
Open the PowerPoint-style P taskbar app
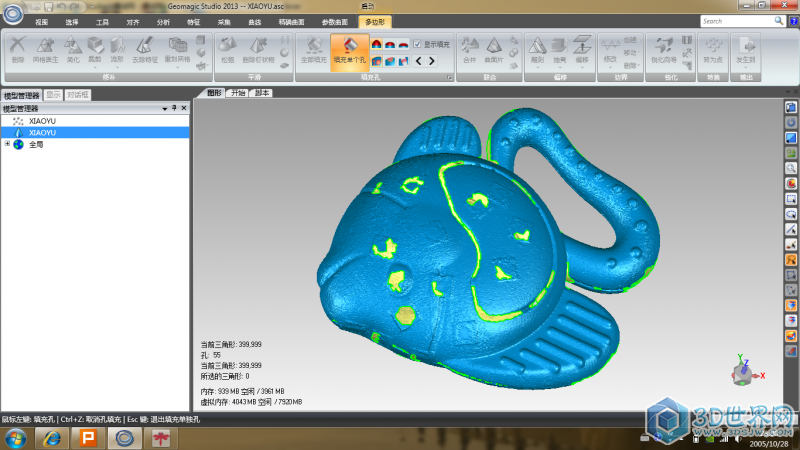tap(88, 438)
